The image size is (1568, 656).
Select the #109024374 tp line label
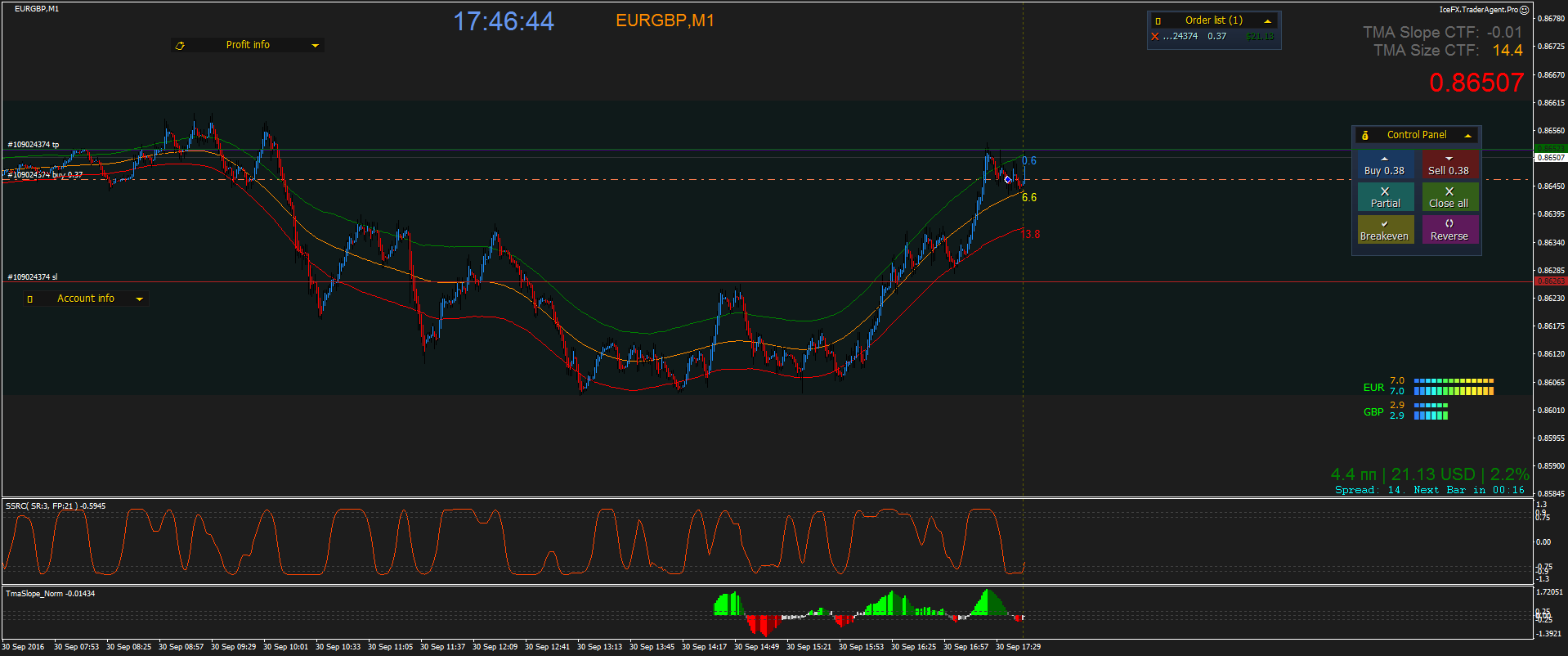(x=34, y=145)
